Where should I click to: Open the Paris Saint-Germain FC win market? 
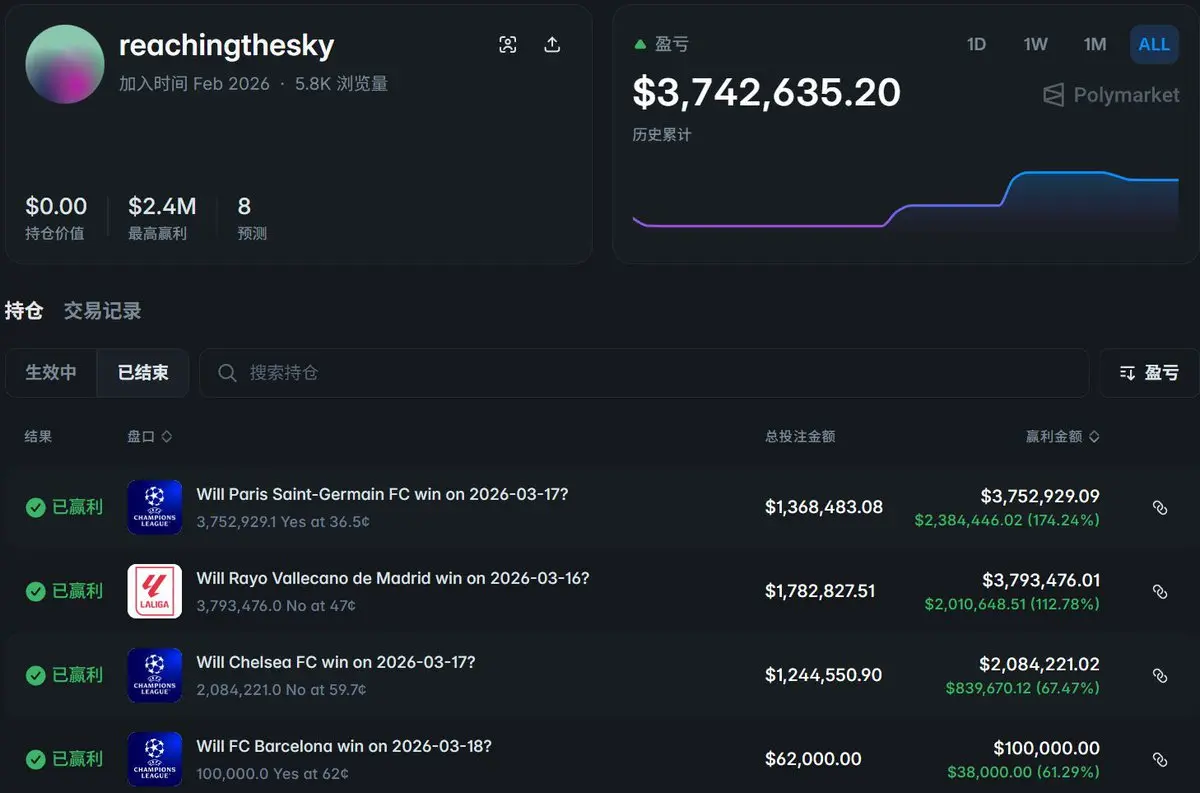point(382,494)
